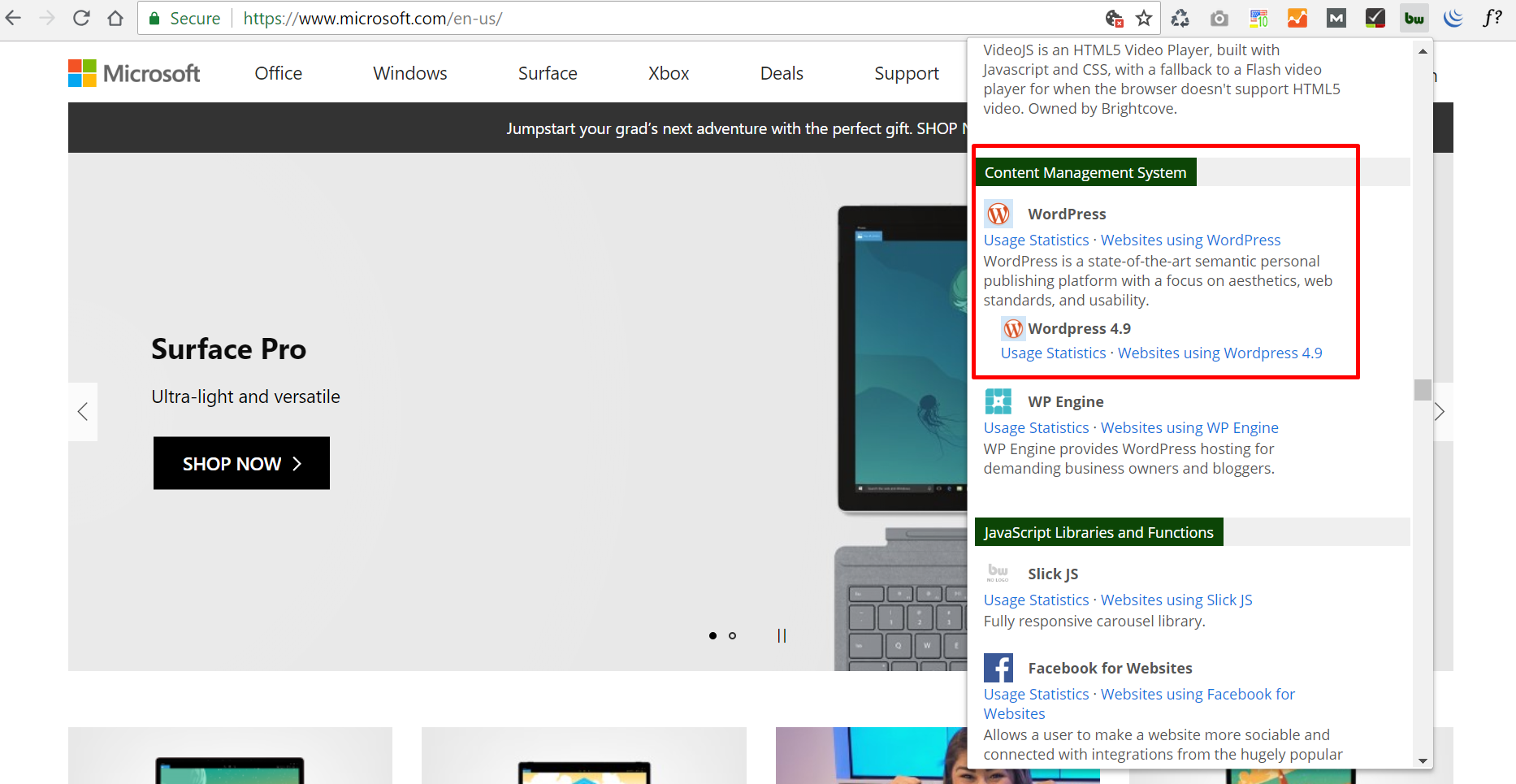Open Usage Statistics link under Facebook for Websites

pos(1036,694)
